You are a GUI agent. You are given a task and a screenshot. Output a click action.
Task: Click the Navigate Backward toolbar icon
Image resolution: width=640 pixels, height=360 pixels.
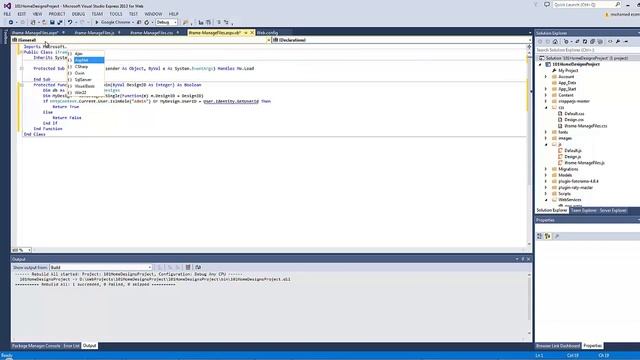[11, 22]
